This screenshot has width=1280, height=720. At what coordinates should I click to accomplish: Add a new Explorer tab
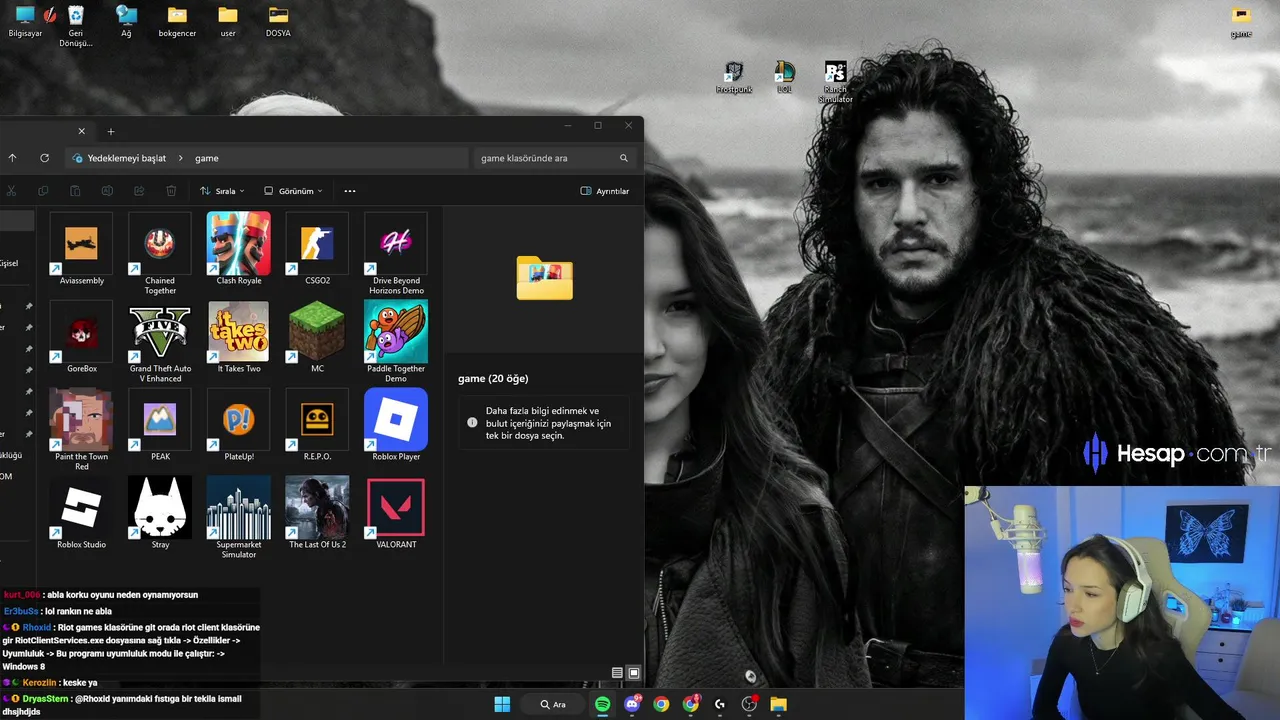111,131
